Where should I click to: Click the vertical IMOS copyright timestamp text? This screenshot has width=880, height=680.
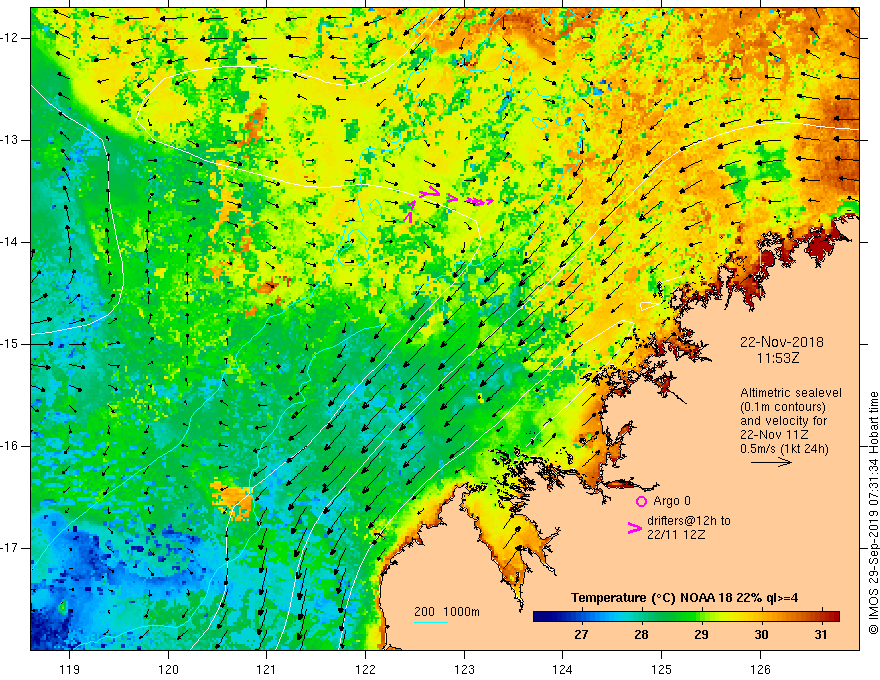click(x=873, y=513)
